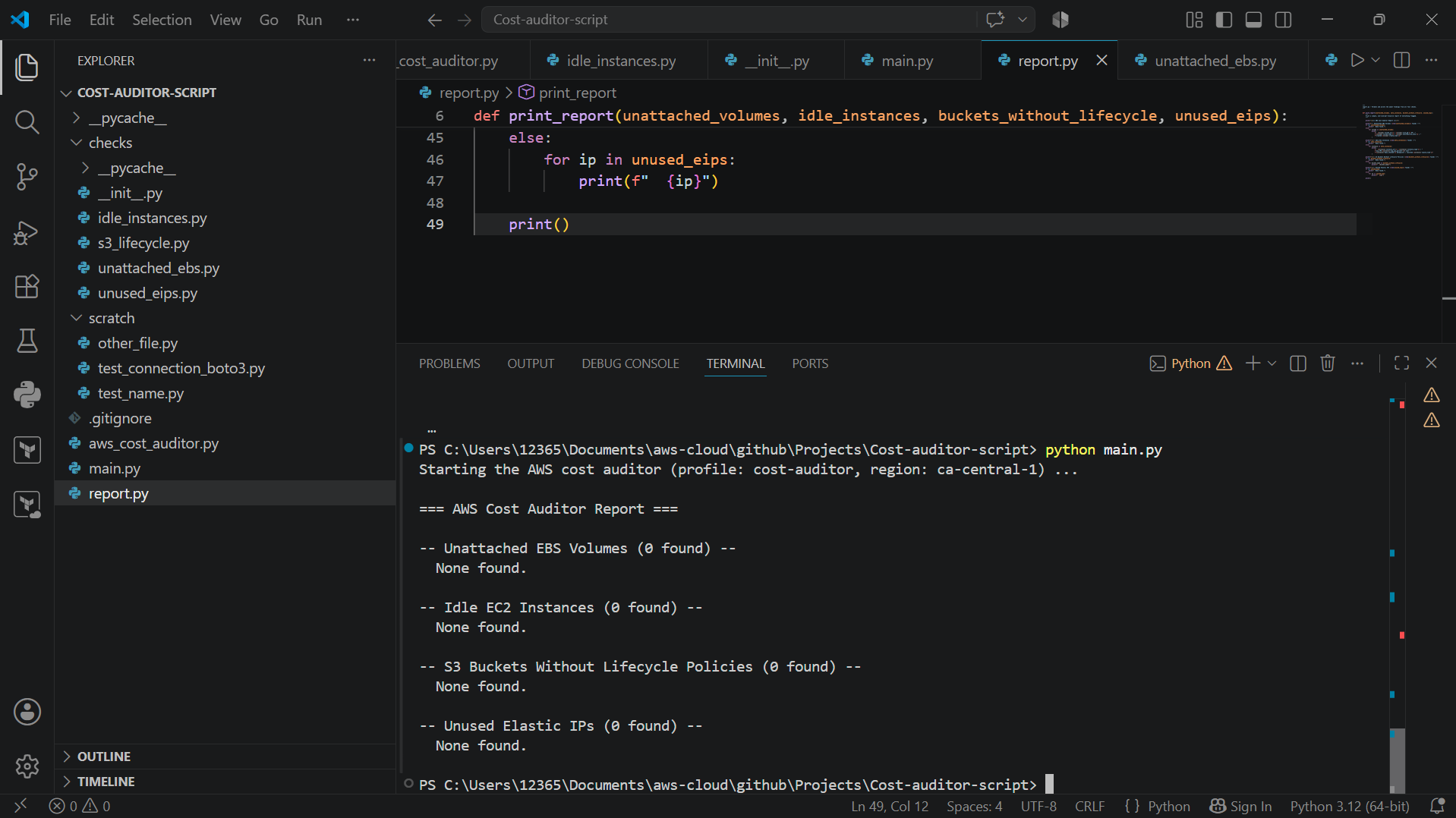This screenshot has height=818, width=1456.
Task: Expand __pycache__ inside checks
Action: tap(85, 168)
